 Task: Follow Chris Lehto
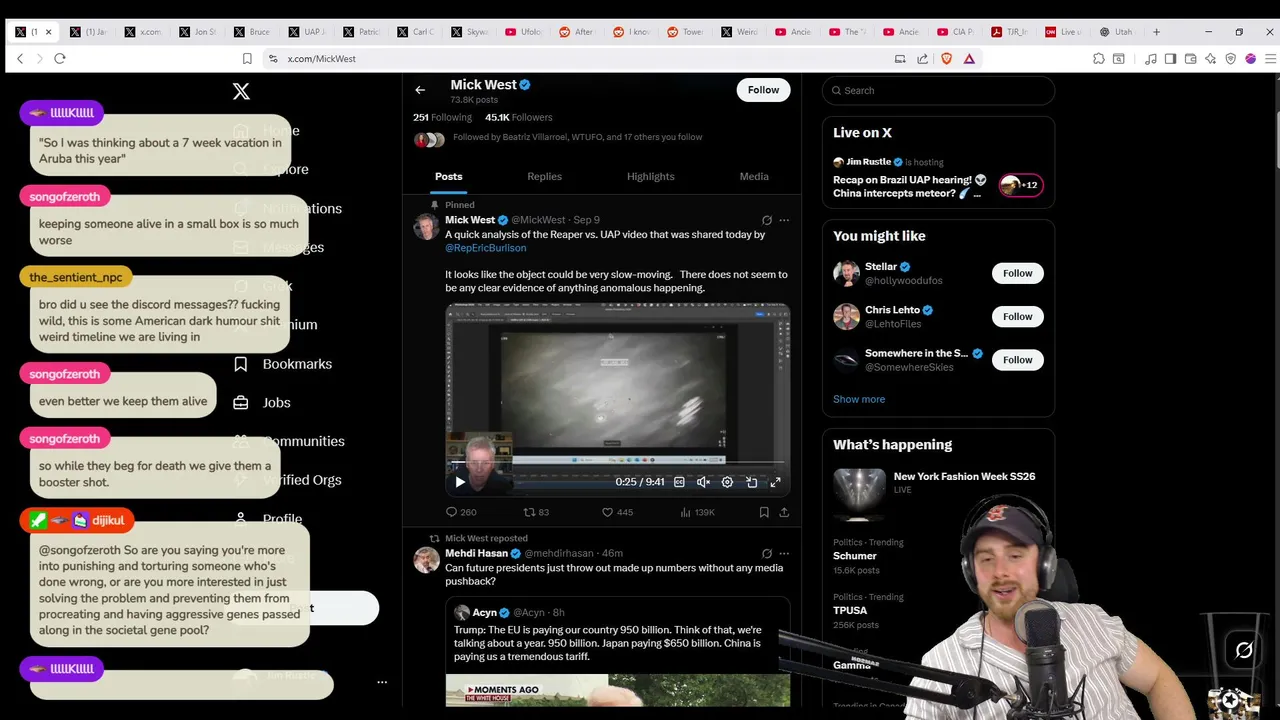[1017, 316]
